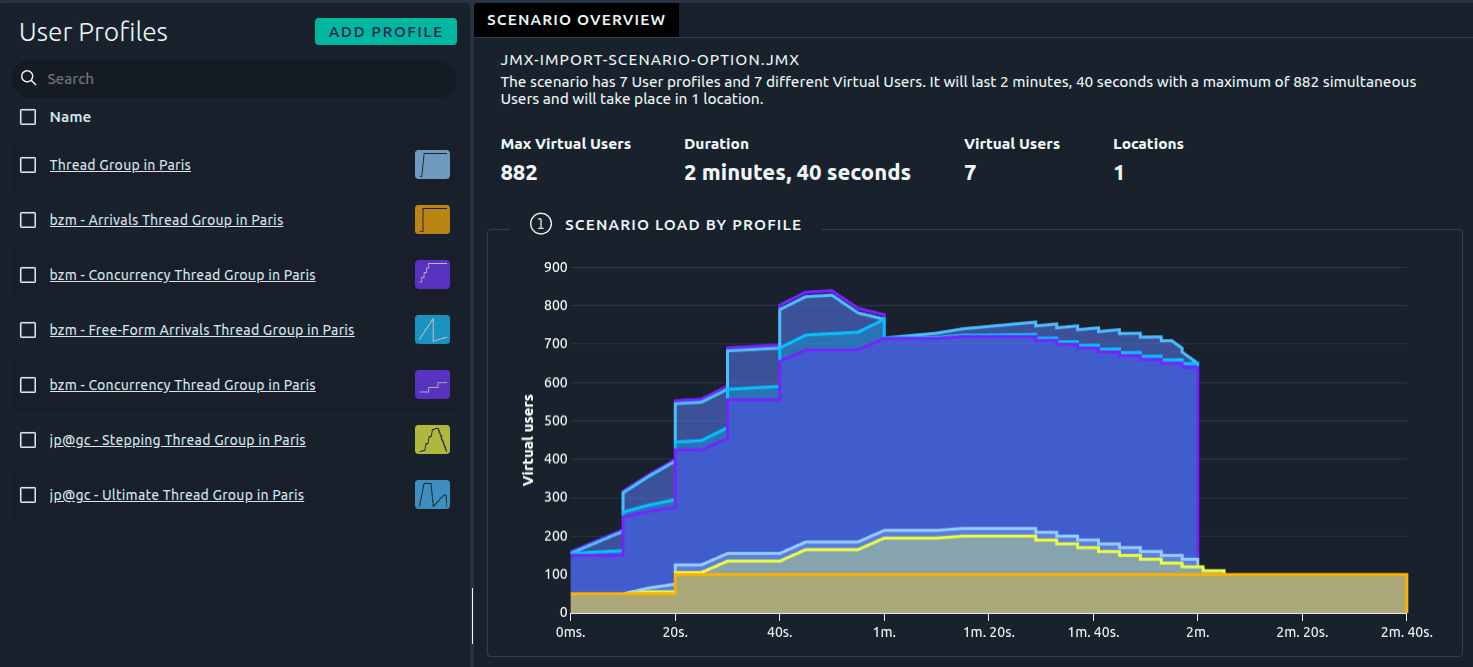Click the Thread Group load curve thumbnail icon

(432, 165)
